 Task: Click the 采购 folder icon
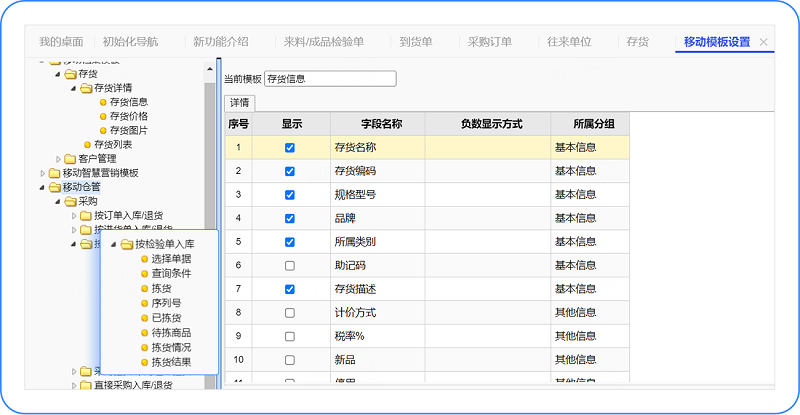[70, 202]
